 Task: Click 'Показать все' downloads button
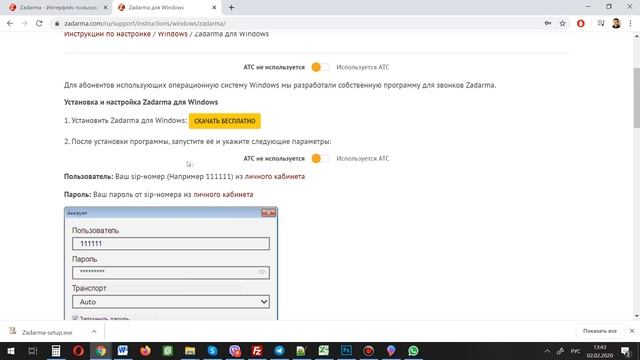(x=600, y=331)
